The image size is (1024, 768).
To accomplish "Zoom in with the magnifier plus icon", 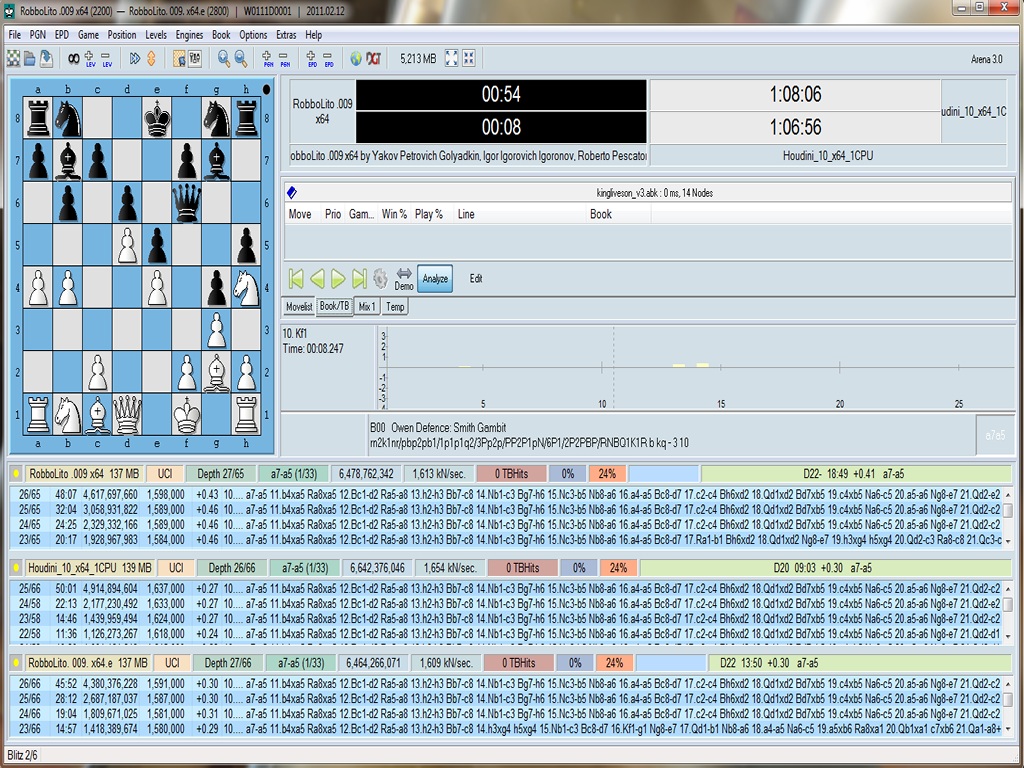I will [x=224, y=59].
